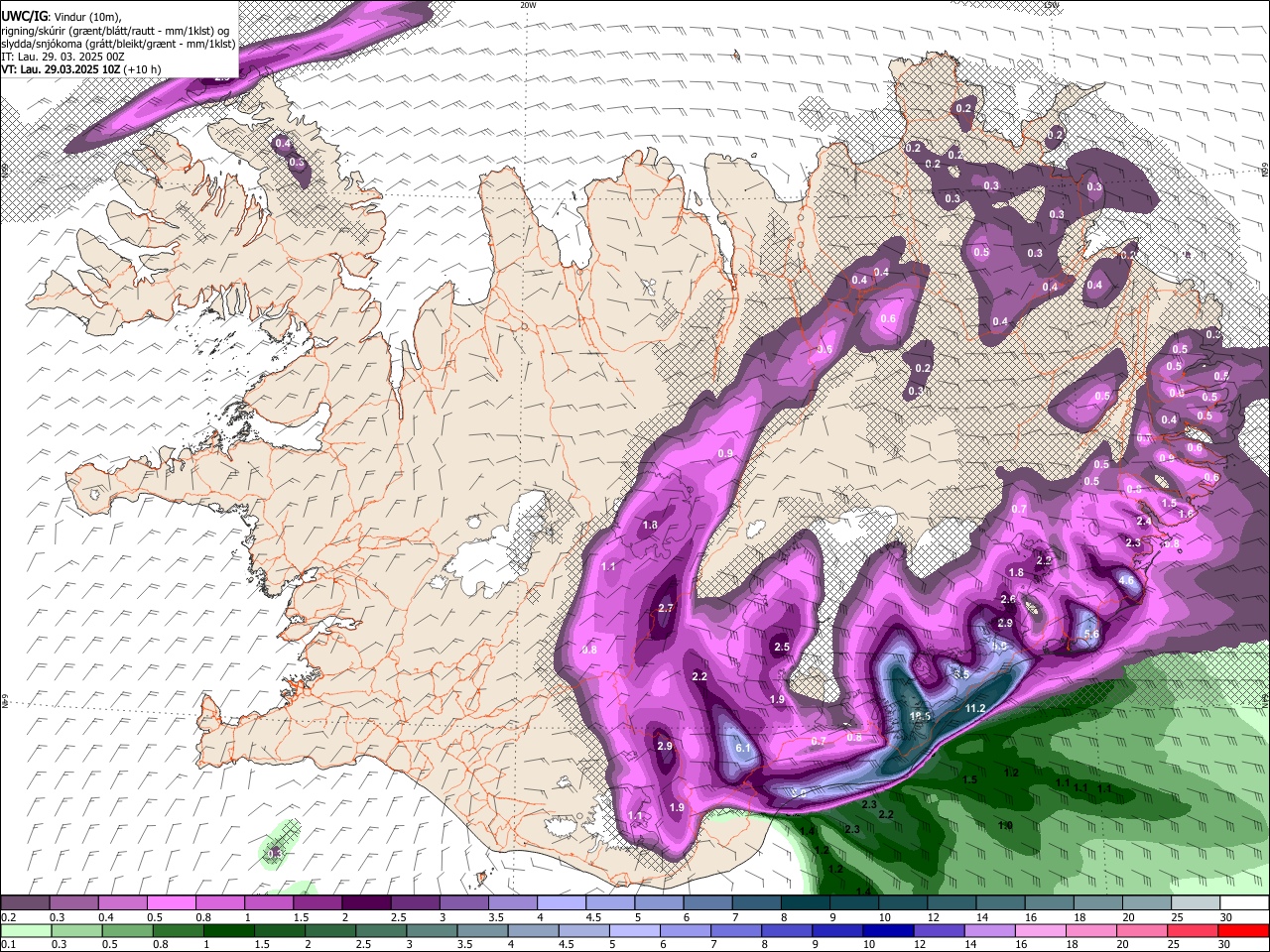Click the rain scale 16 light pink swatch
Viewport: 1270px width, 952px height.
[1040, 930]
